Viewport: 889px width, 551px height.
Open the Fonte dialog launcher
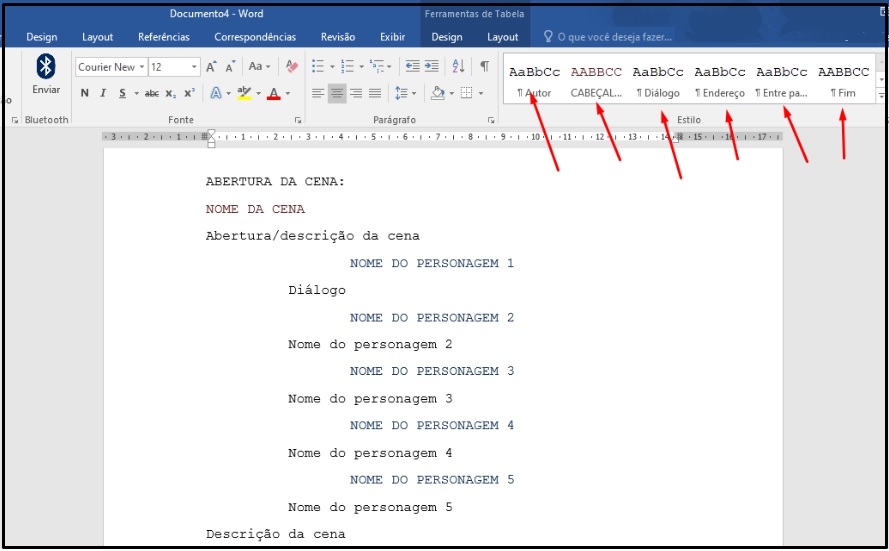pyautogui.click(x=298, y=120)
